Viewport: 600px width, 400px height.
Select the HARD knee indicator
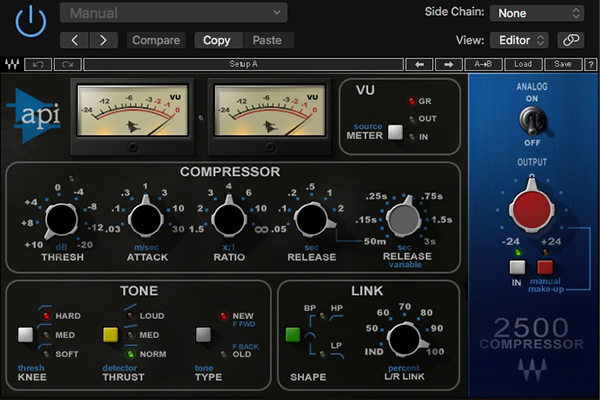46,316
